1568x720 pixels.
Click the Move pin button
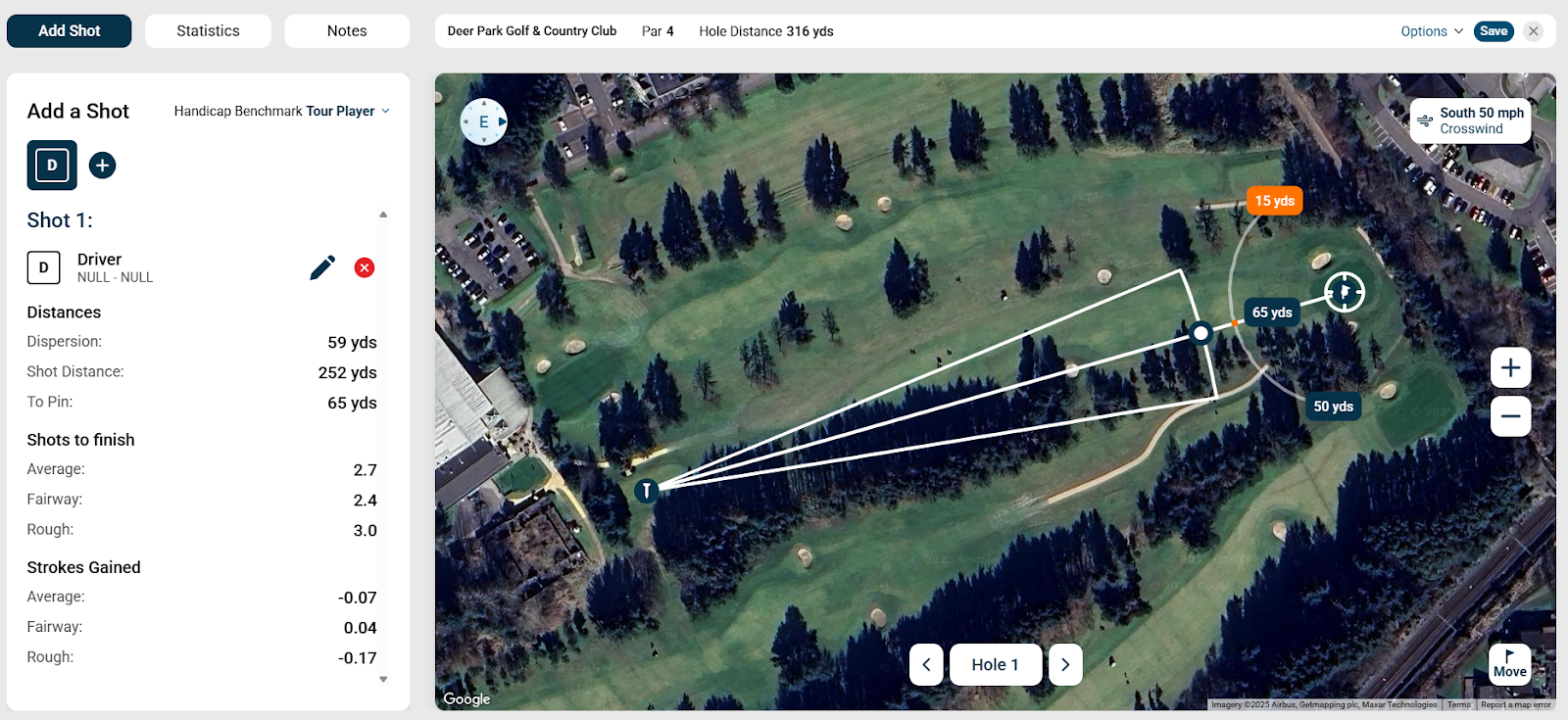(1509, 663)
